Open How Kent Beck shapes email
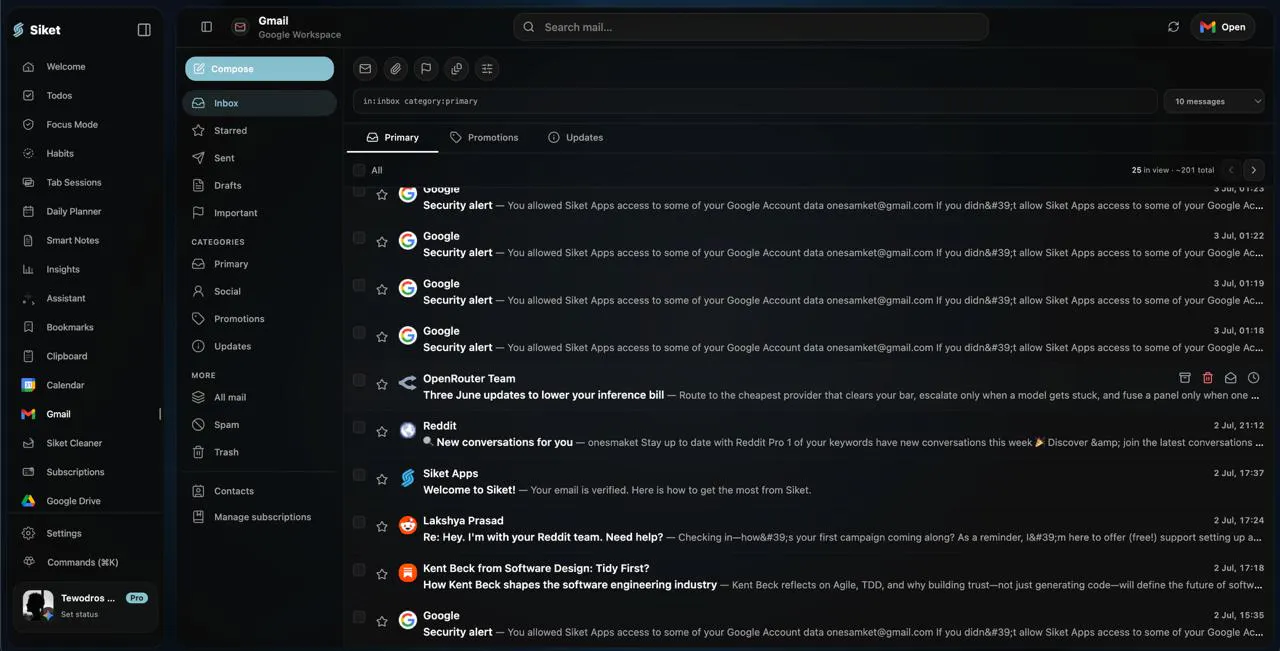The image size is (1280, 651). click(811, 577)
